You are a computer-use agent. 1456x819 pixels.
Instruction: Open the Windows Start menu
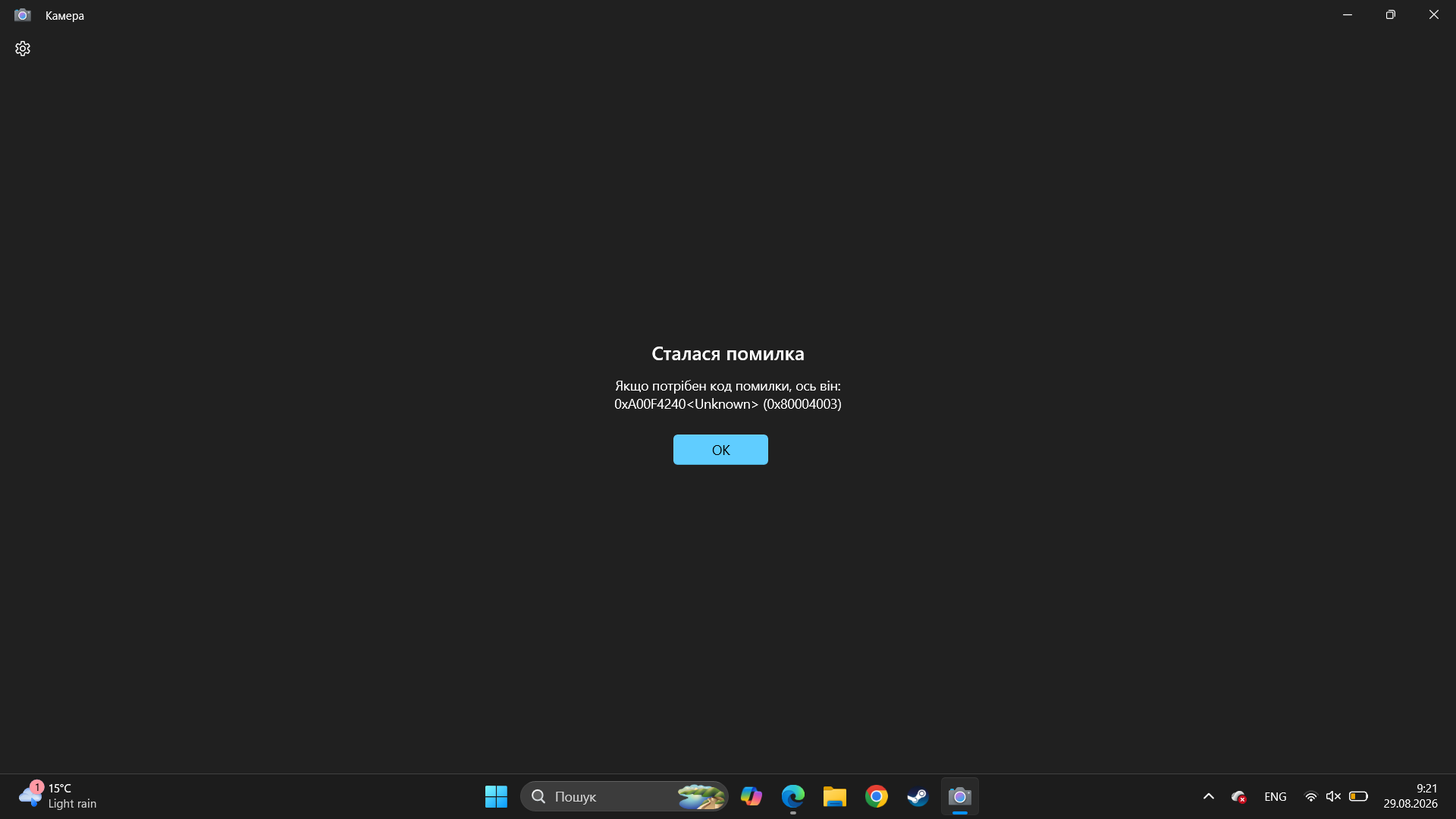pos(496,796)
